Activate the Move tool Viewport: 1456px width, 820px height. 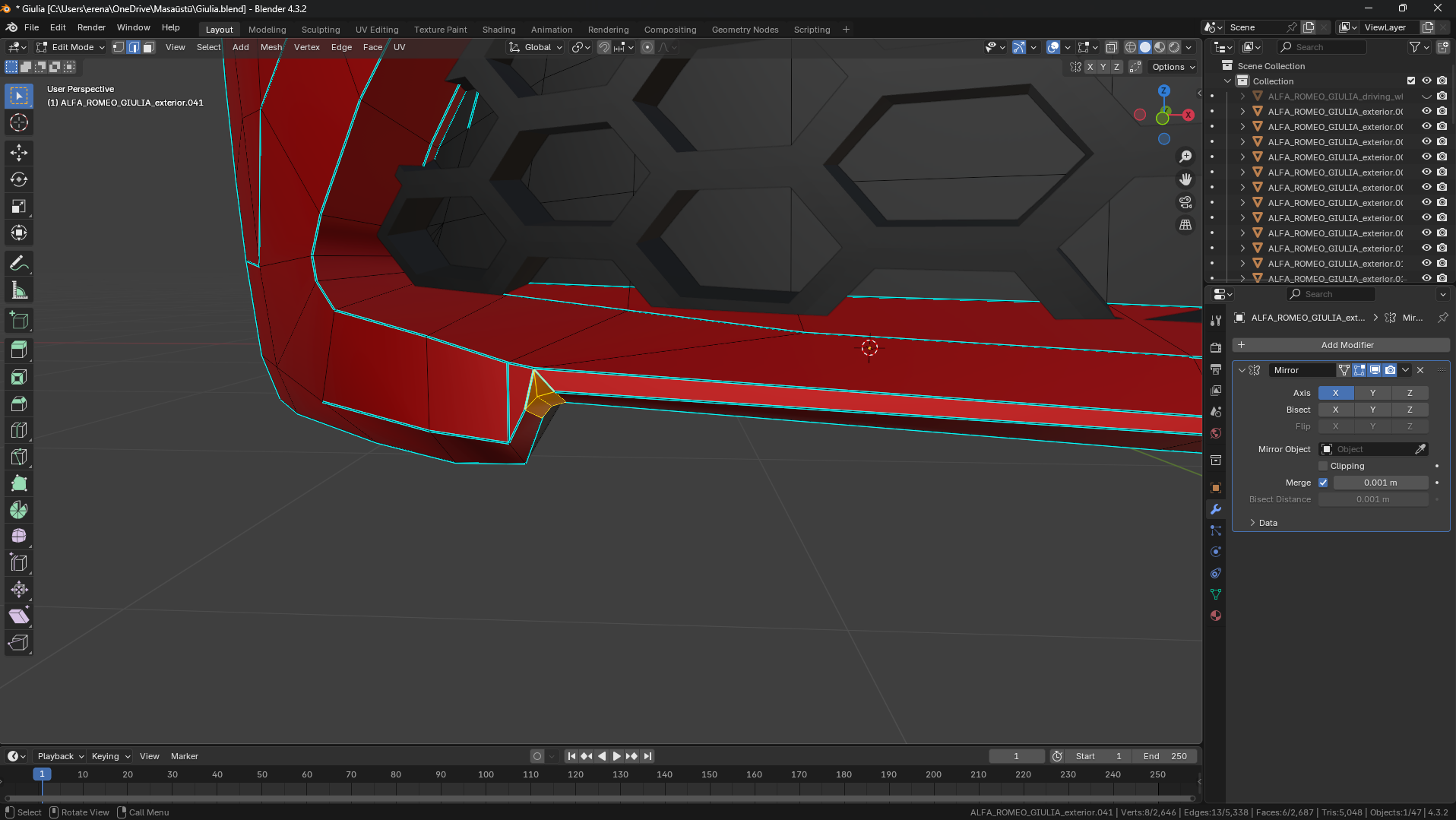tap(19, 153)
